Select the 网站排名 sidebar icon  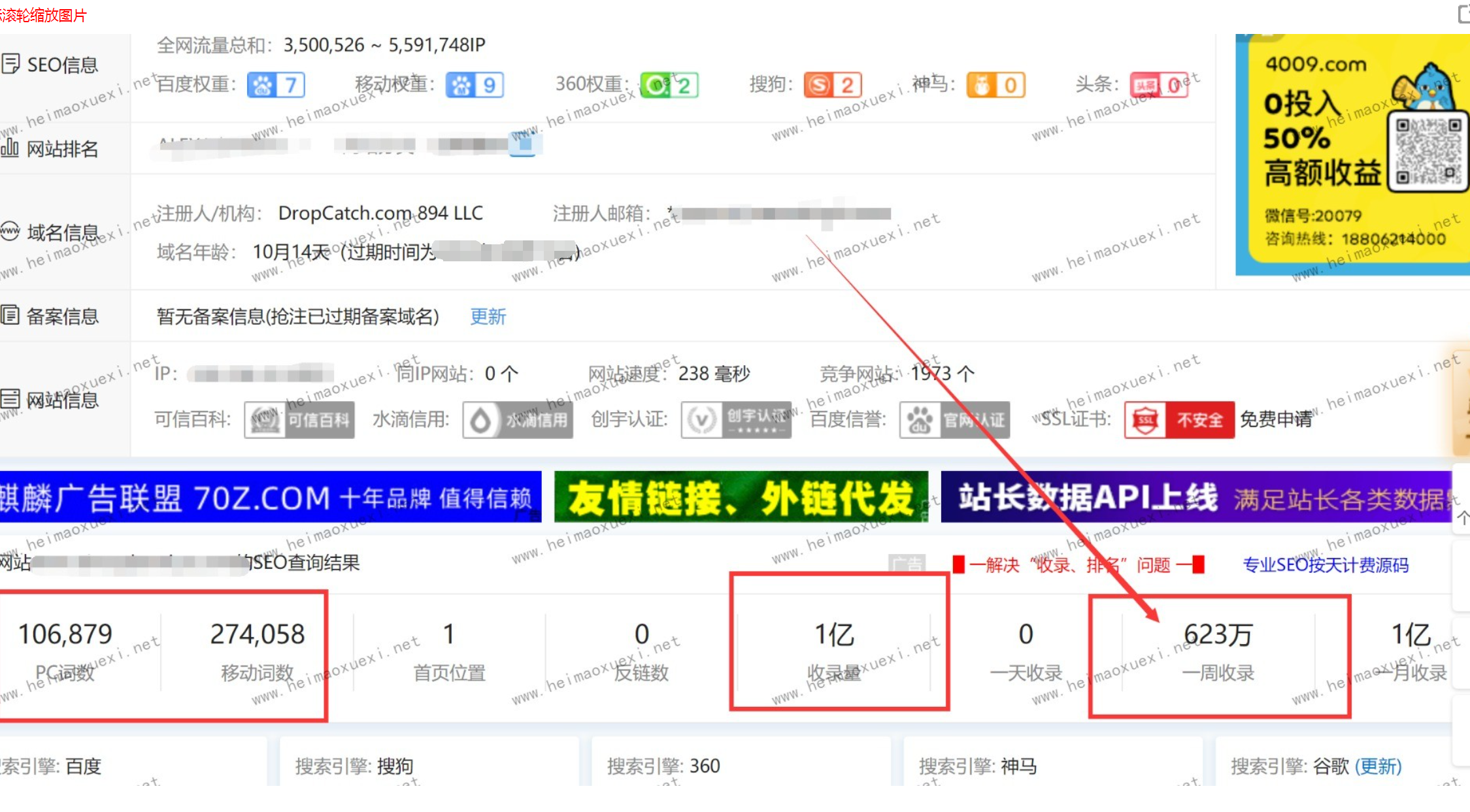11,148
